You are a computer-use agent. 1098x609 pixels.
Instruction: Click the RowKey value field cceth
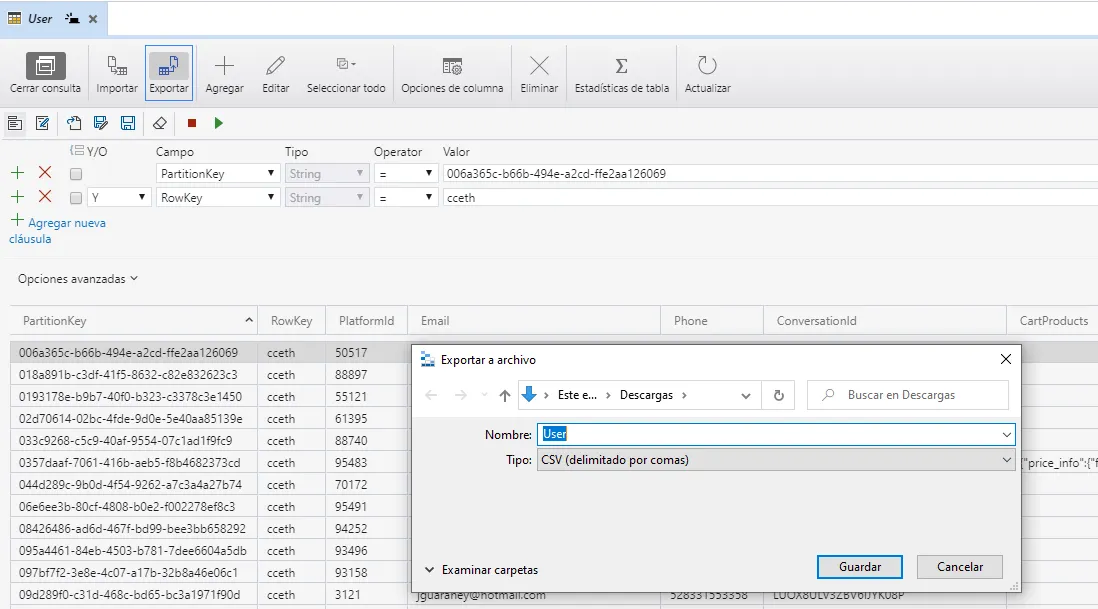coord(770,198)
